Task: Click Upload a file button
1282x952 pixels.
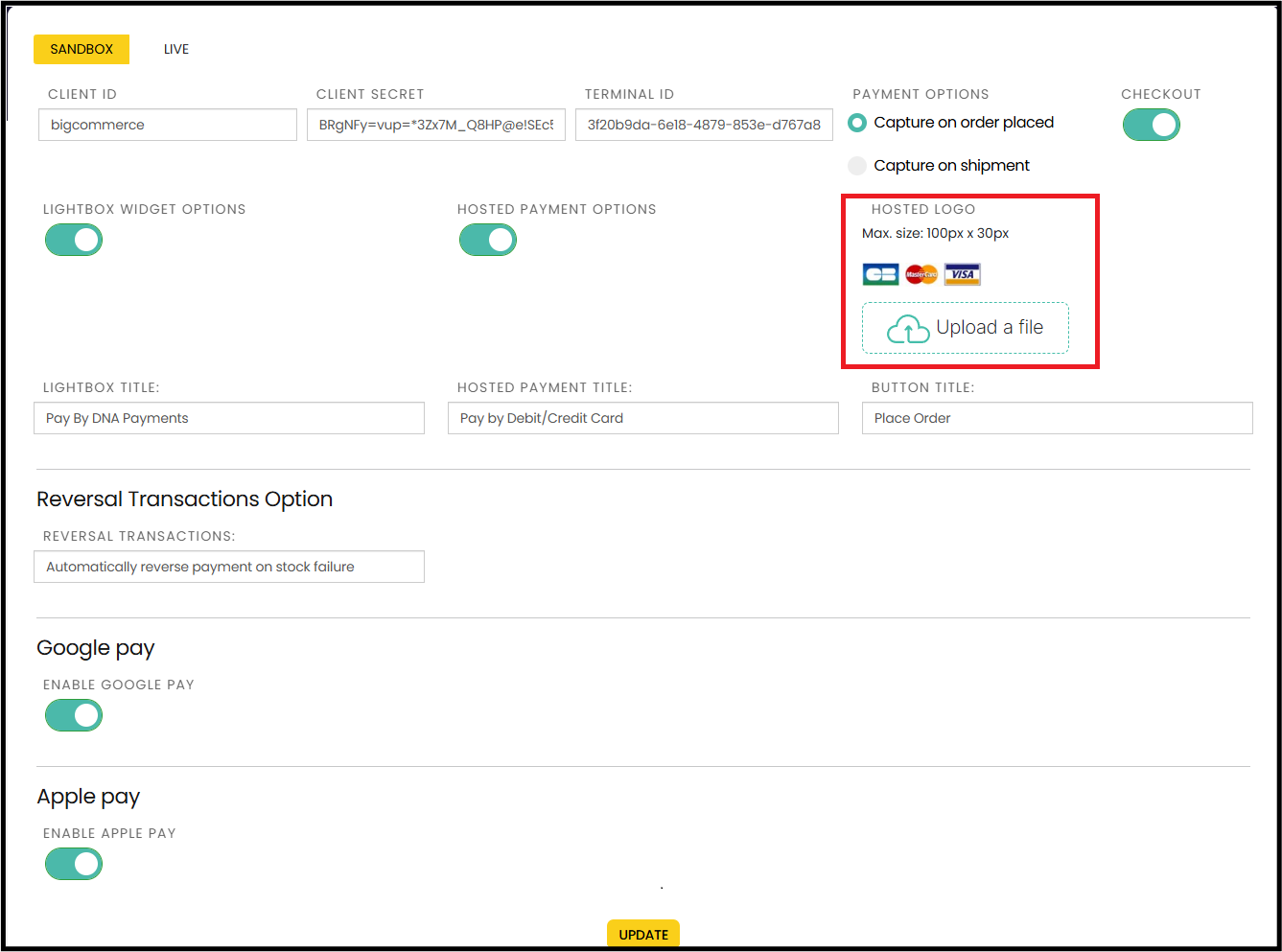Action: (x=989, y=328)
